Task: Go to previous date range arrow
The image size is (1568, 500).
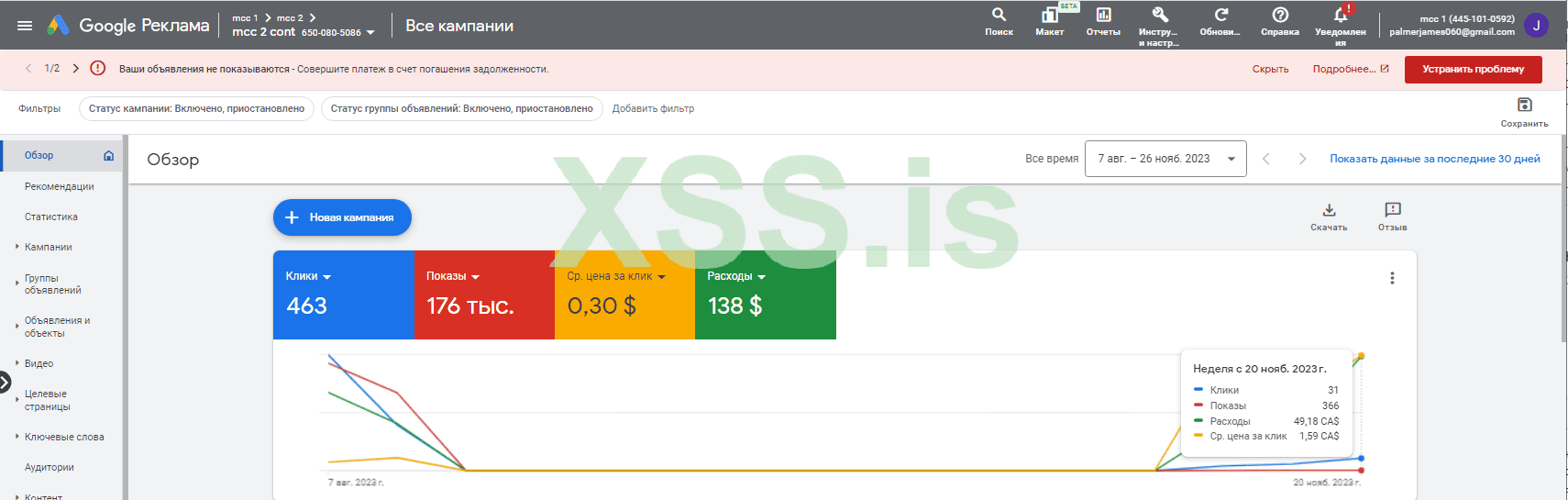Action: (x=1266, y=159)
